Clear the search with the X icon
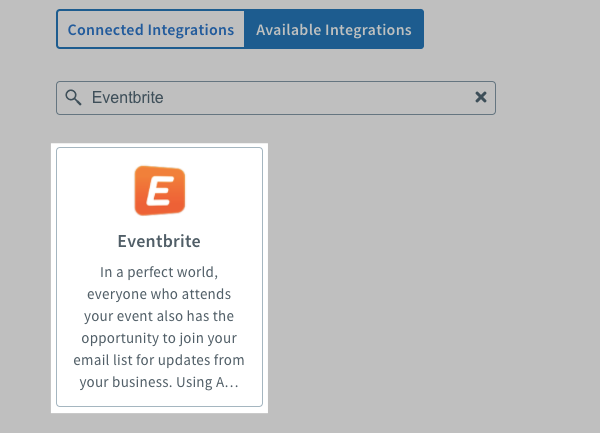 click(x=480, y=97)
